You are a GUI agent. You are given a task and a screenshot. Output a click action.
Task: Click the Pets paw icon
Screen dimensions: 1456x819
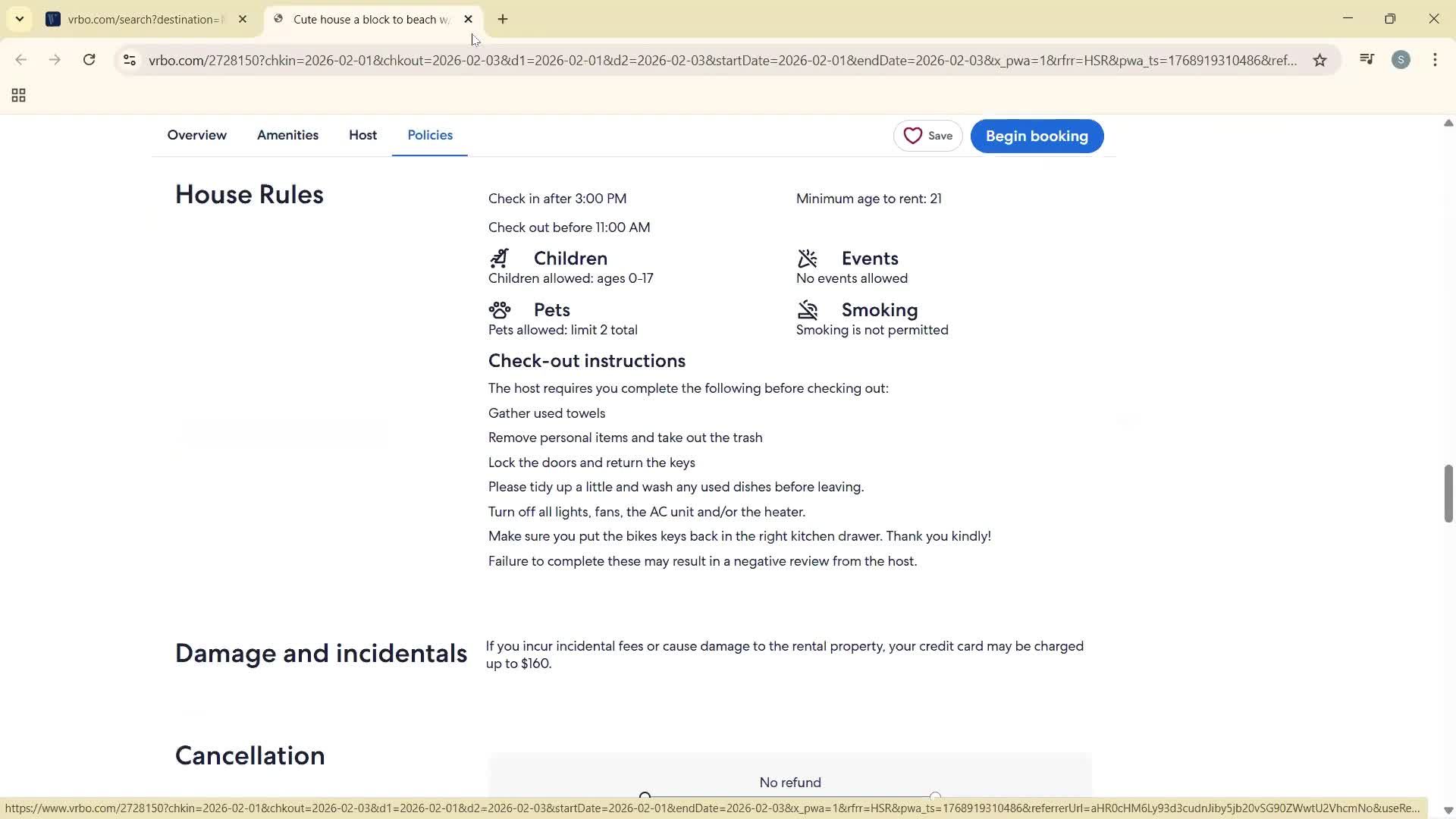[500, 309]
